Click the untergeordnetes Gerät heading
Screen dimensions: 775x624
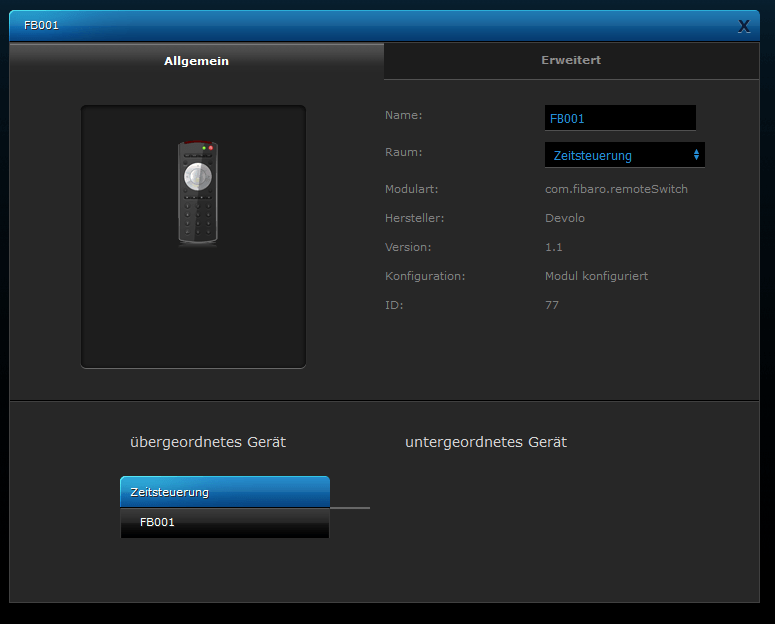[x=486, y=442]
